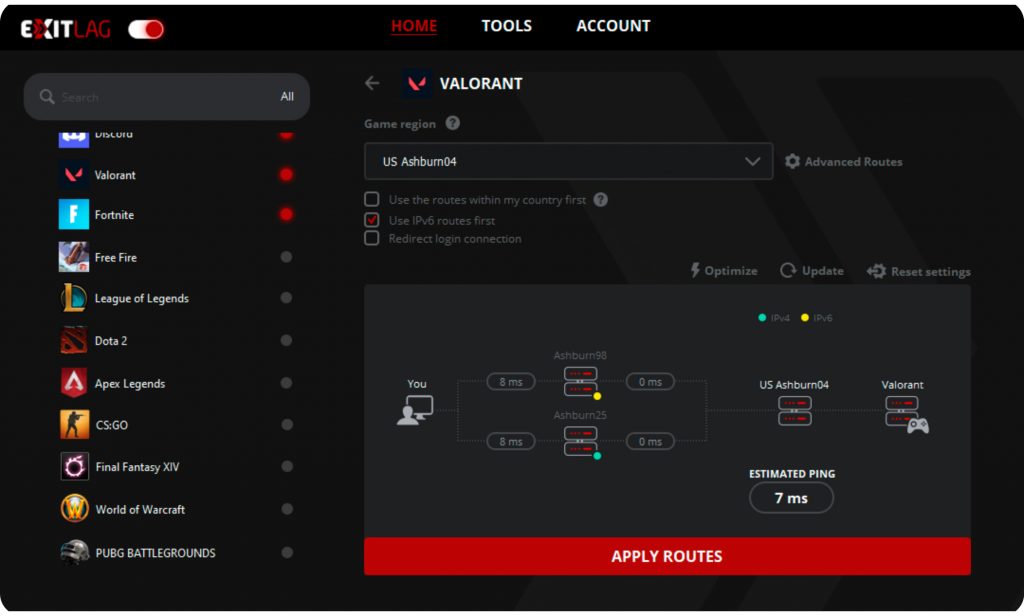Select the Fortnite row label
The height and width of the screenshot is (616, 1024).
click(x=114, y=215)
